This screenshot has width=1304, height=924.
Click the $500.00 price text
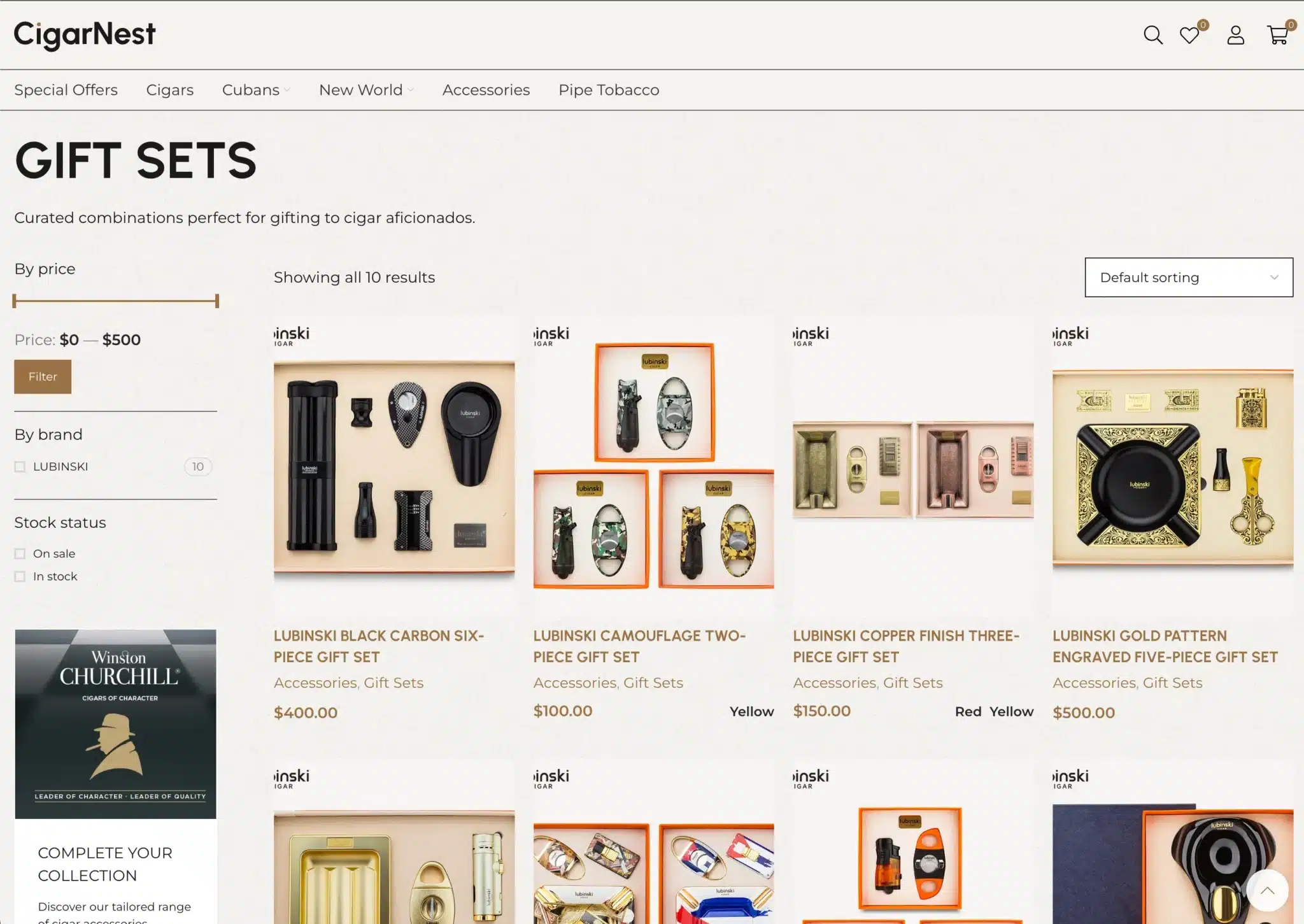(1084, 713)
